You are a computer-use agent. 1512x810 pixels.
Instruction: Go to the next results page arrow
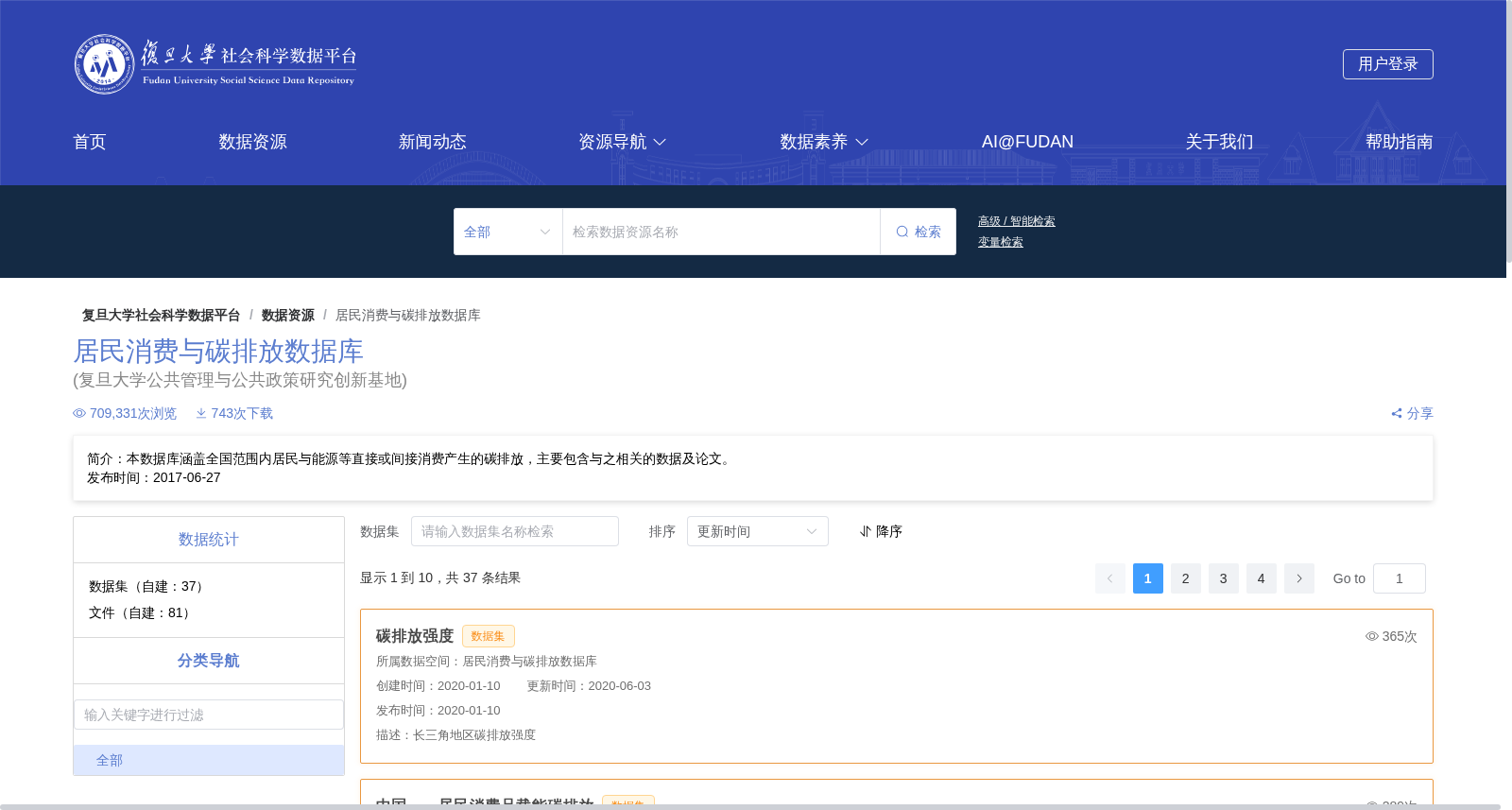coord(1299,578)
